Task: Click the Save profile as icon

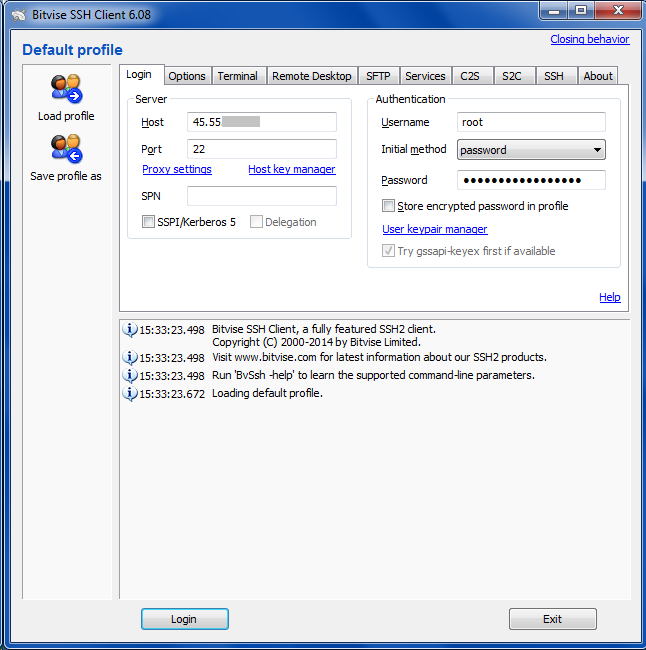Action: pyautogui.click(x=66, y=148)
